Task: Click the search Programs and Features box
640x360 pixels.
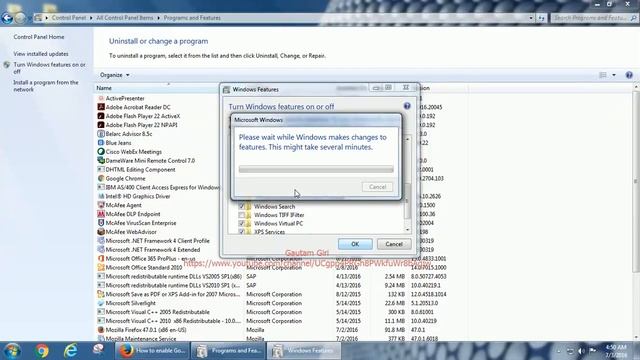Action: tap(593, 18)
